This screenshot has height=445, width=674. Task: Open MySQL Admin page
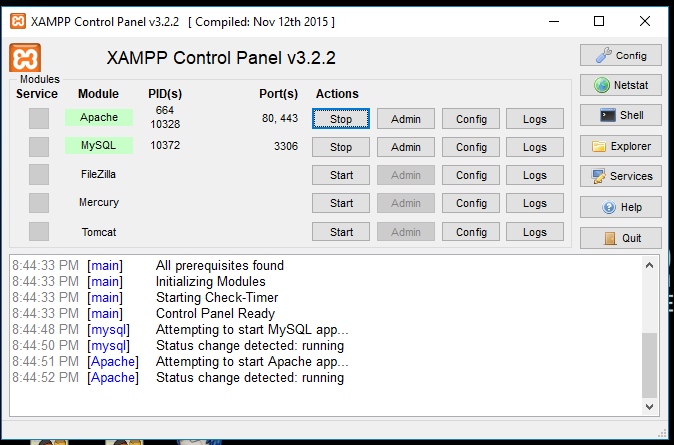(406, 147)
